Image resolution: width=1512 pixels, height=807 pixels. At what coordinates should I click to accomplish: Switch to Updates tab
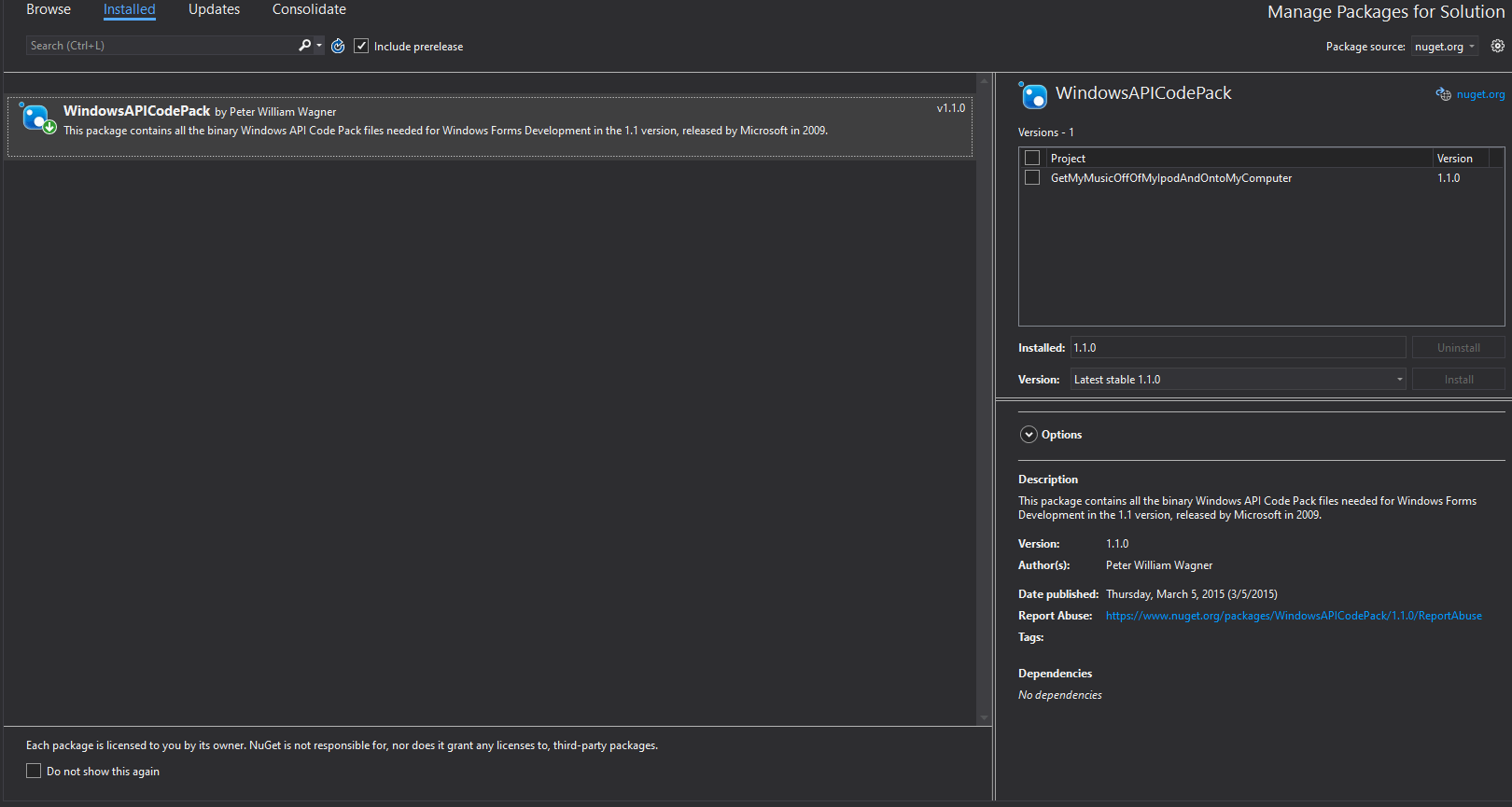(x=214, y=9)
